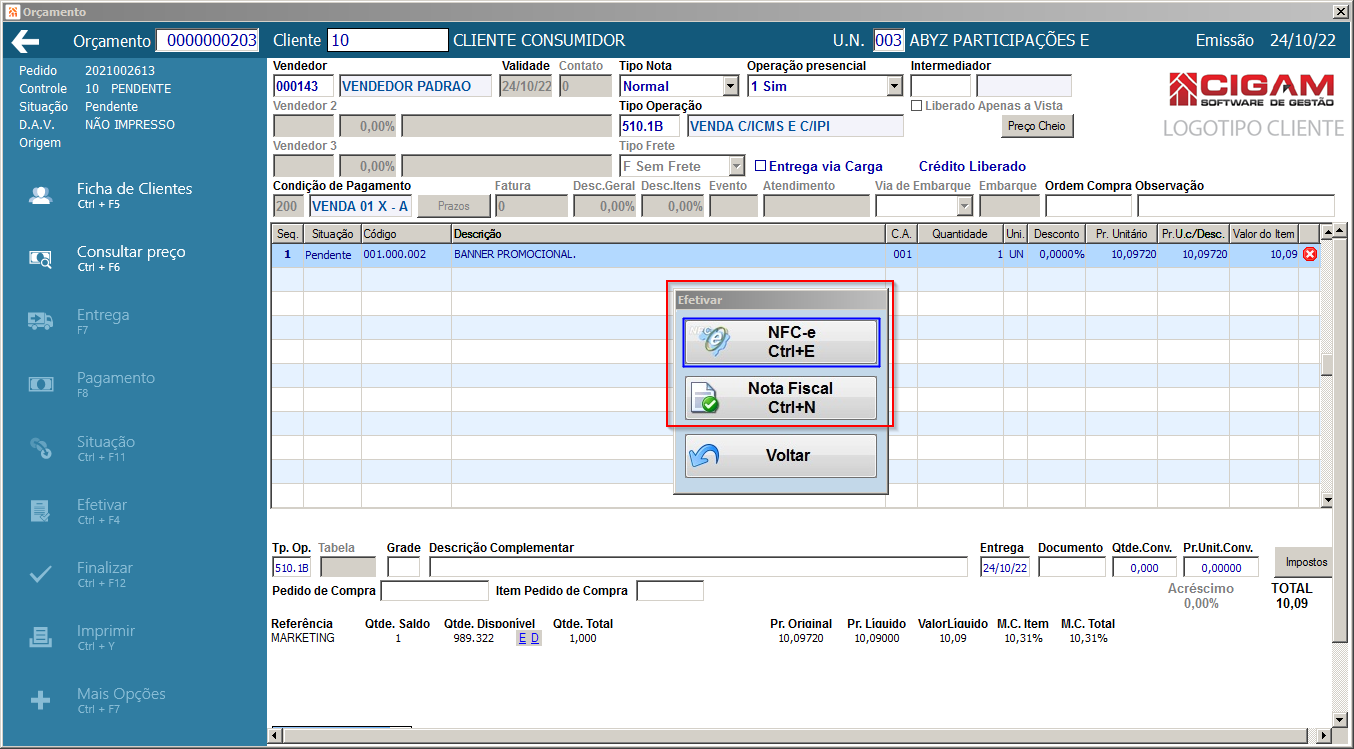Delete the BANNER PROMOCIONAL item with red X
The width and height of the screenshot is (1354, 749).
pos(1310,254)
